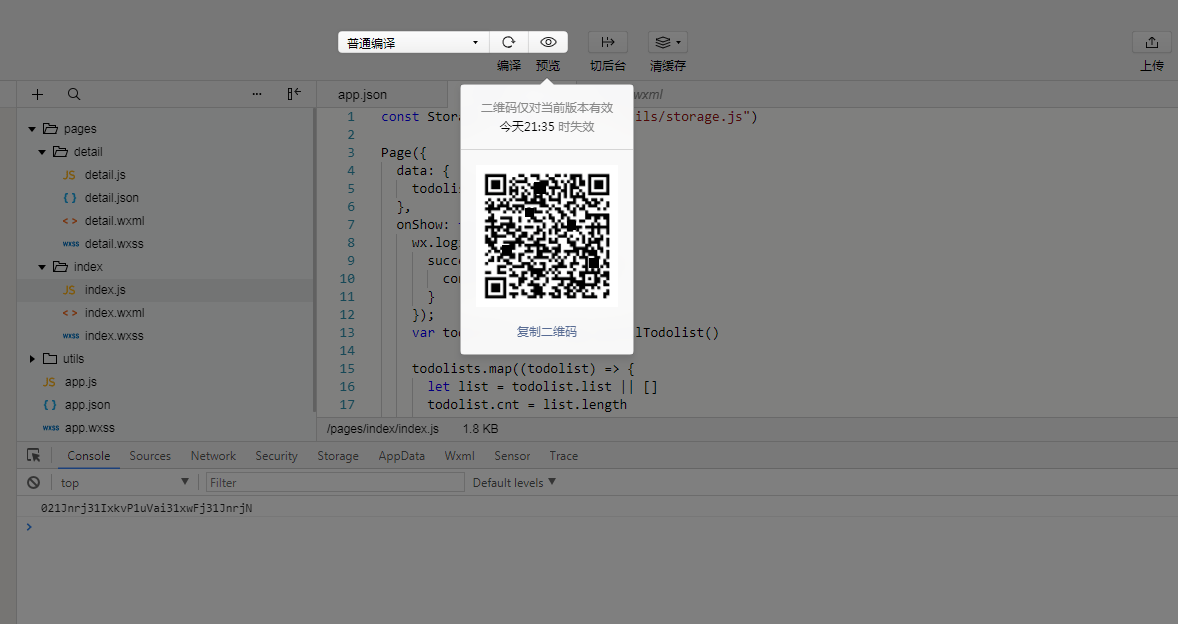
Task: Click the 复制二维码 copy QR code link
Action: pyautogui.click(x=547, y=332)
